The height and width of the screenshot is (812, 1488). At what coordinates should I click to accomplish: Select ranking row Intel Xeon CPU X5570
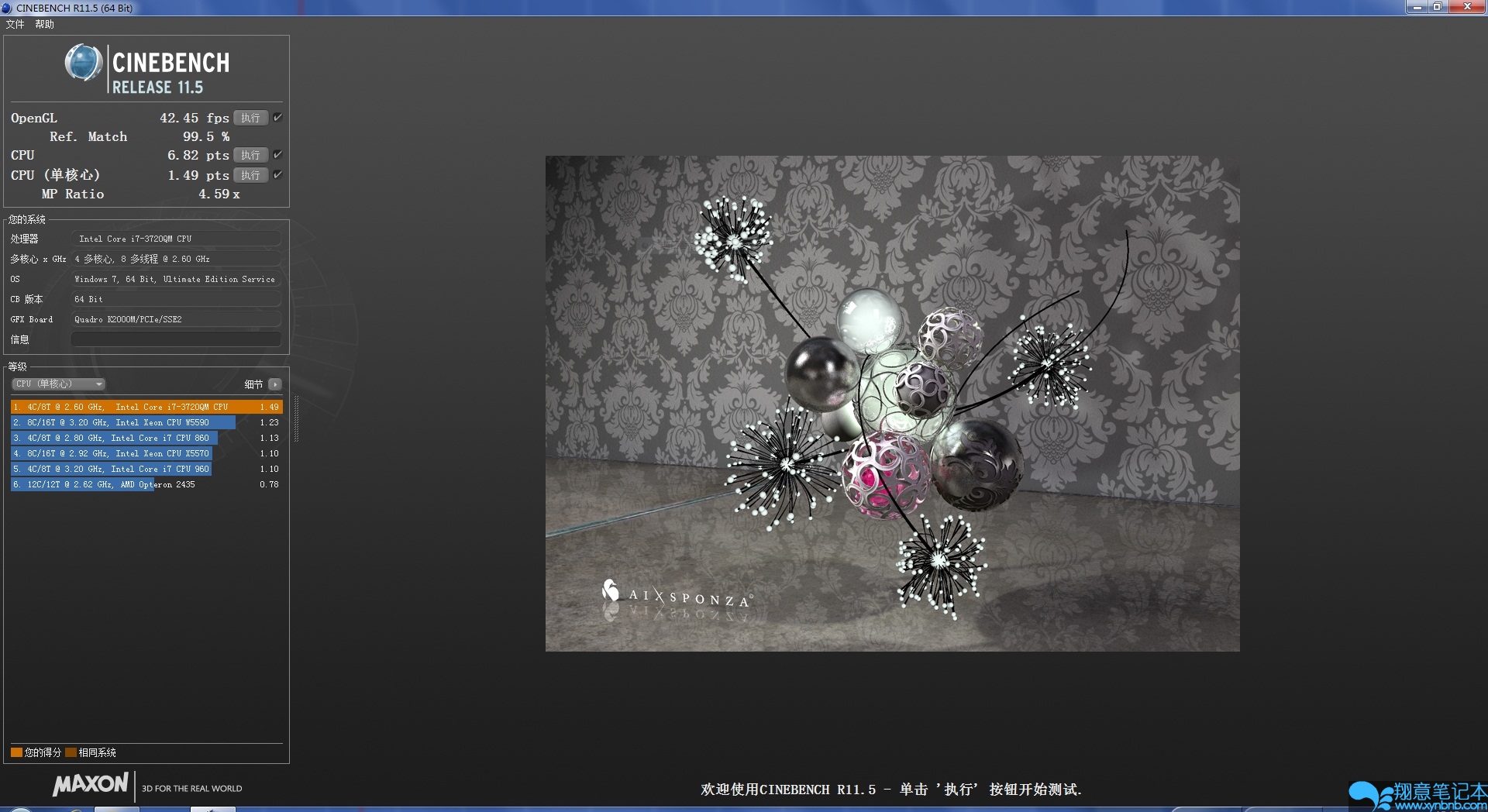click(x=146, y=453)
